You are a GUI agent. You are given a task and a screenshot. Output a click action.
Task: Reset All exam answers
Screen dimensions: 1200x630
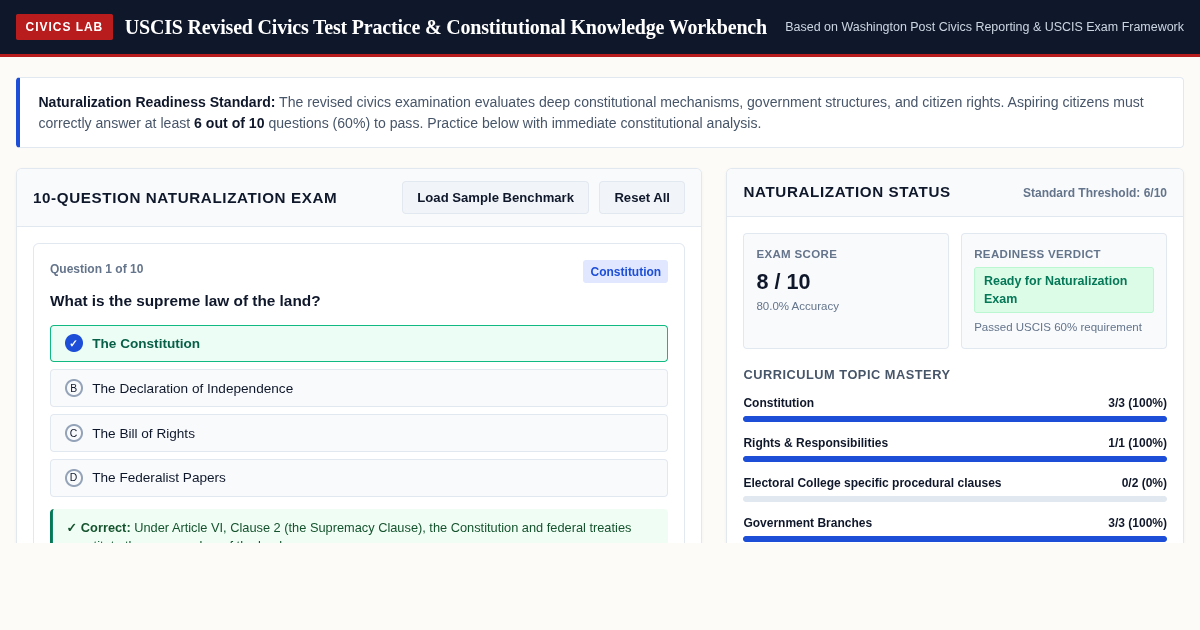[x=642, y=197]
